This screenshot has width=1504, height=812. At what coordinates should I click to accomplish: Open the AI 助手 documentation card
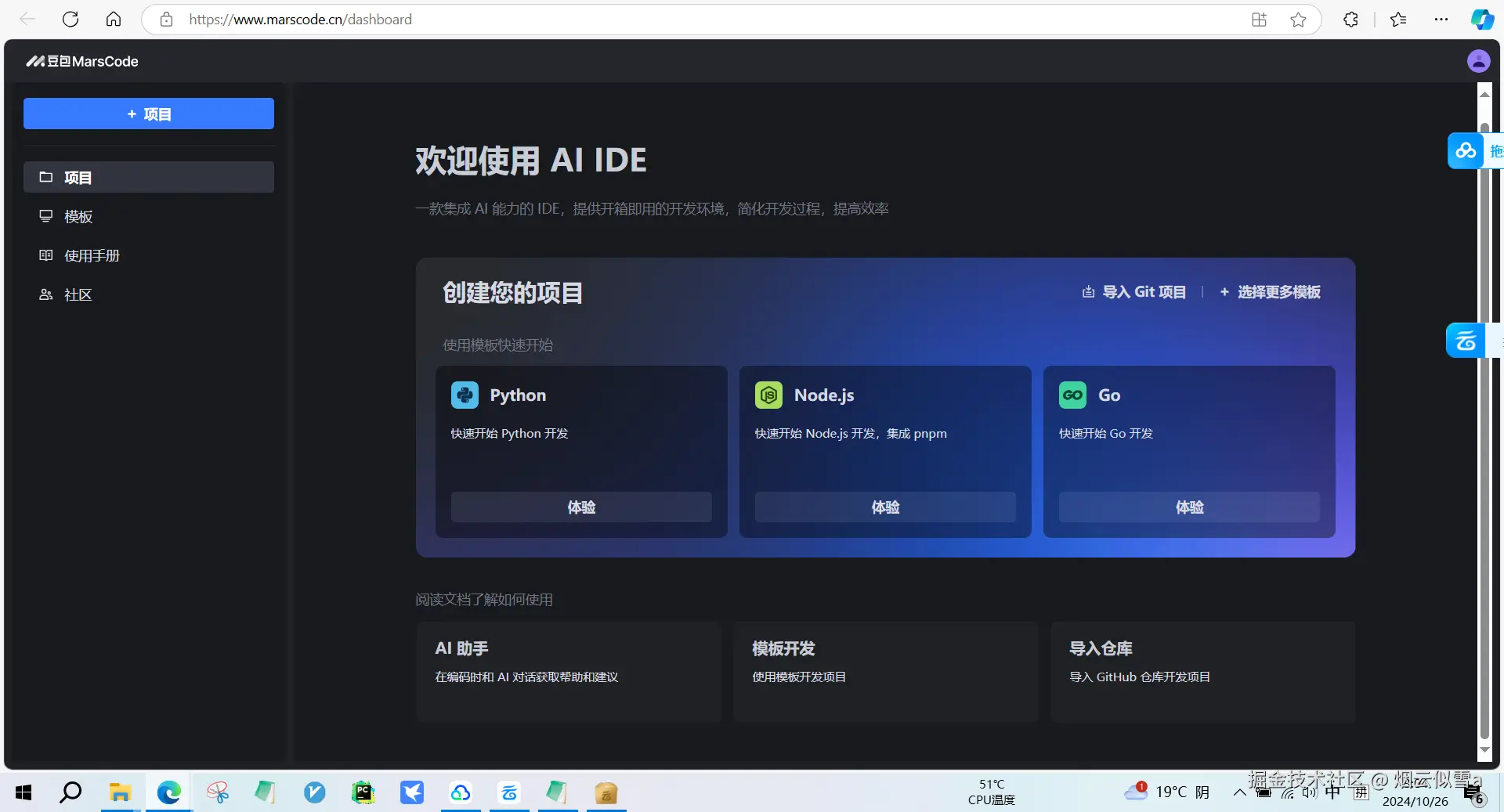569,672
